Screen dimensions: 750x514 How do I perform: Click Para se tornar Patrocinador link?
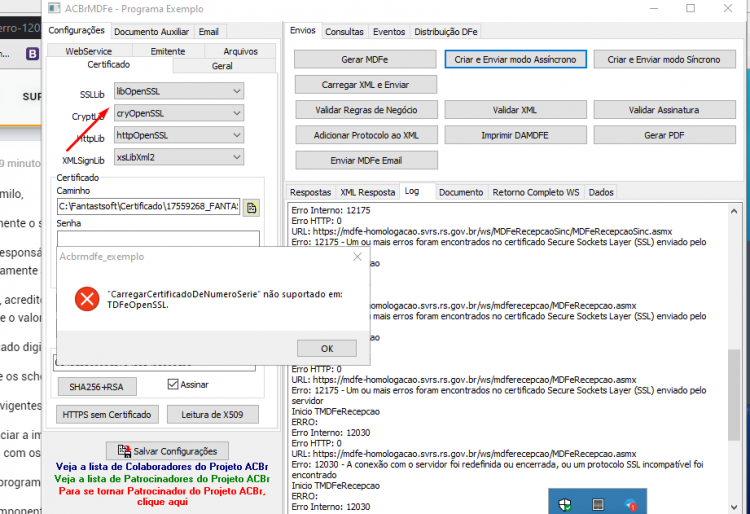(162, 496)
